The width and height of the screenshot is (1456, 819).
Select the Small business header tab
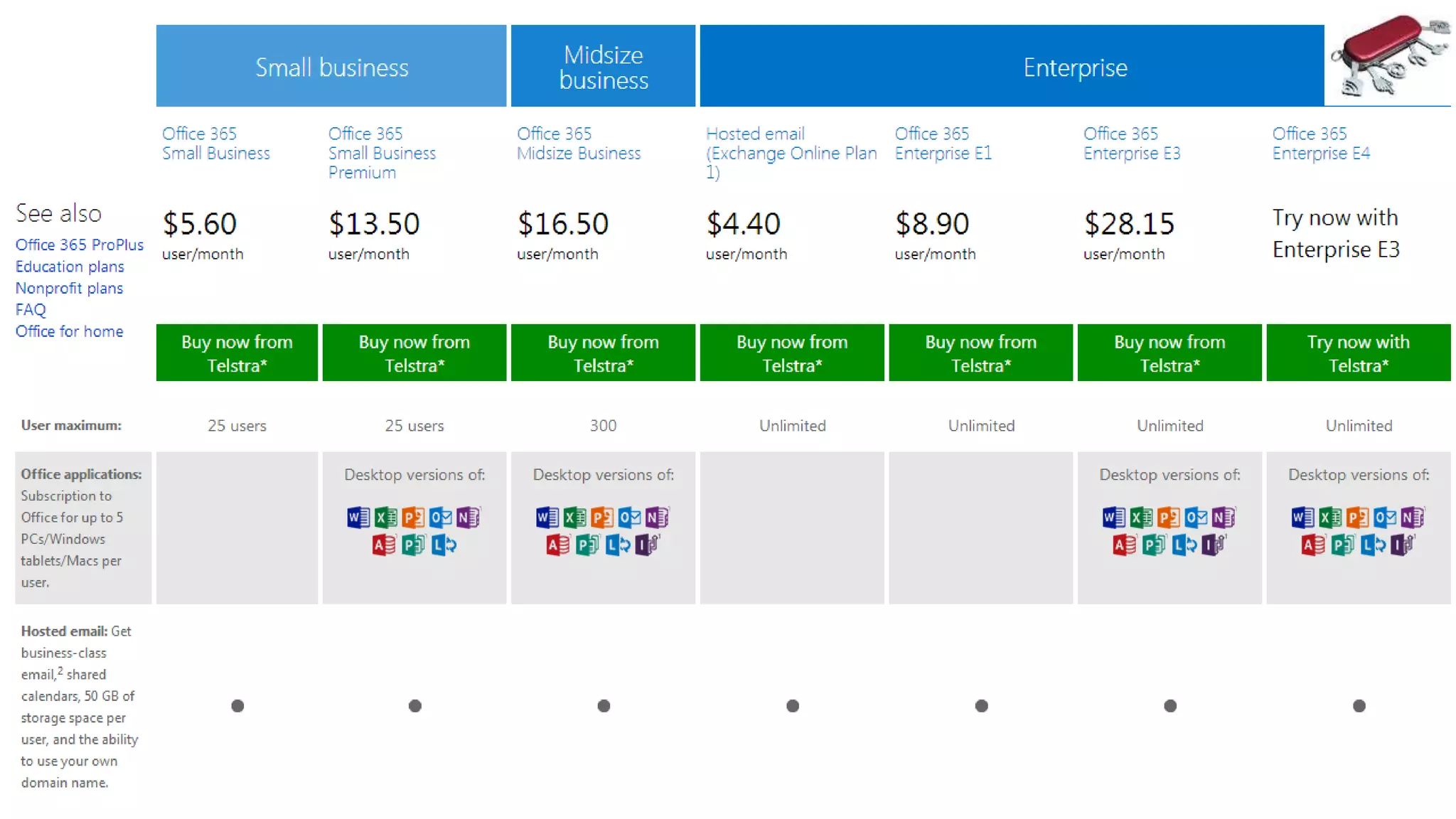[x=331, y=67]
